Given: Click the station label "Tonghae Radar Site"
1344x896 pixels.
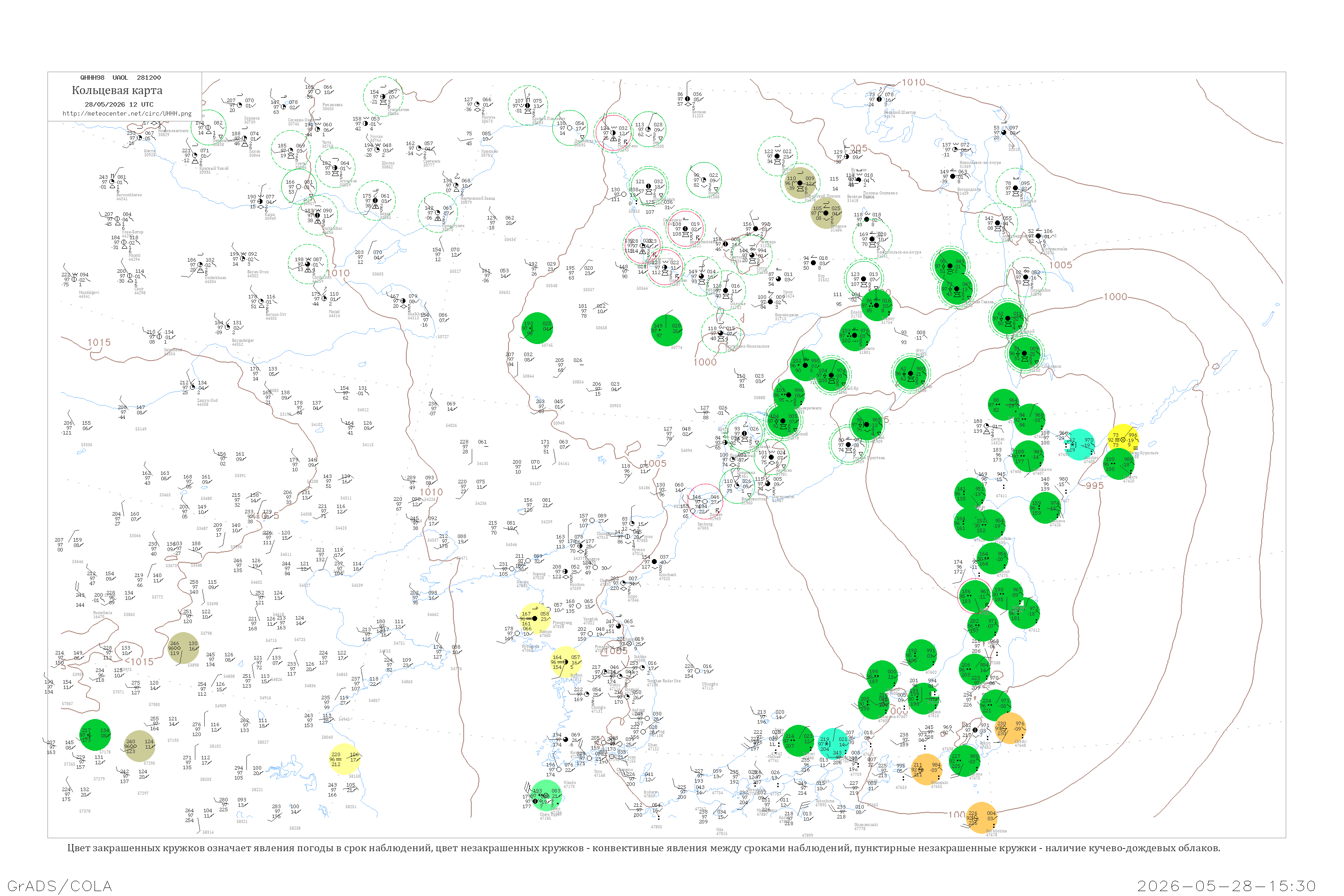Looking at the screenshot, I should click(663, 682).
